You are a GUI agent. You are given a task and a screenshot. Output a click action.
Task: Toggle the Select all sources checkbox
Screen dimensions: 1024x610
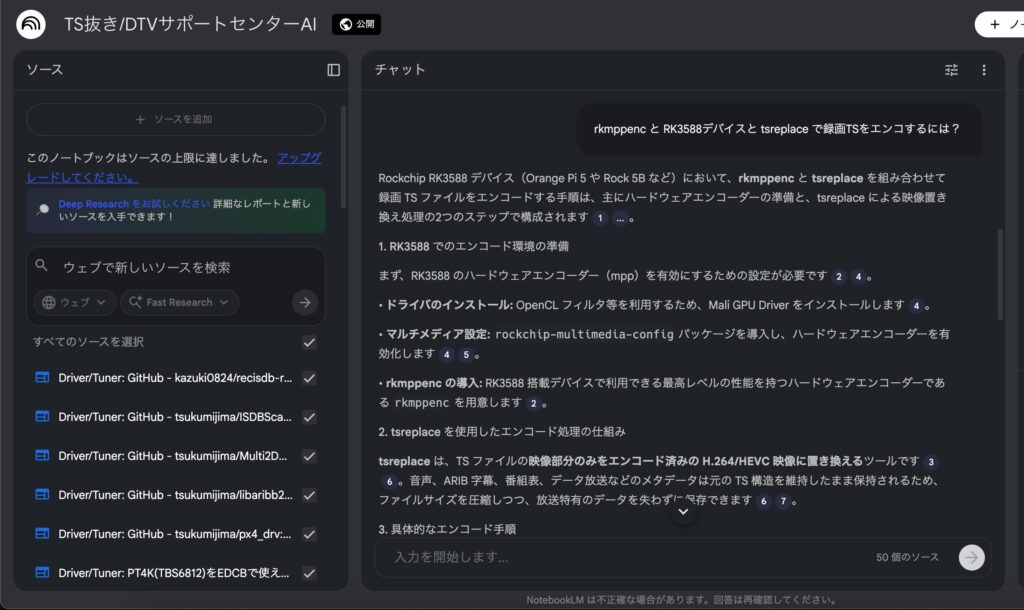(310, 342)
